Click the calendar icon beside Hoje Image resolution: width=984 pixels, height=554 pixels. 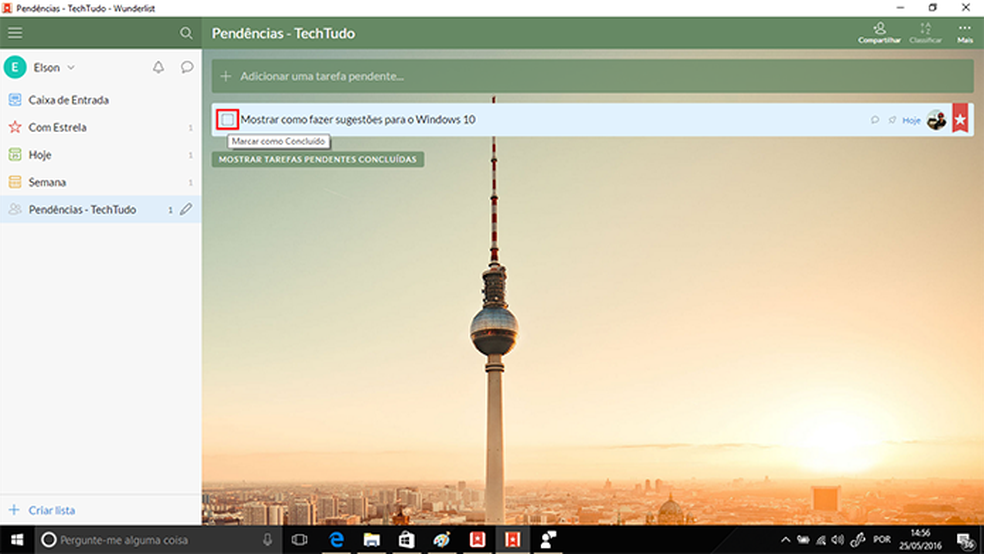15,154
